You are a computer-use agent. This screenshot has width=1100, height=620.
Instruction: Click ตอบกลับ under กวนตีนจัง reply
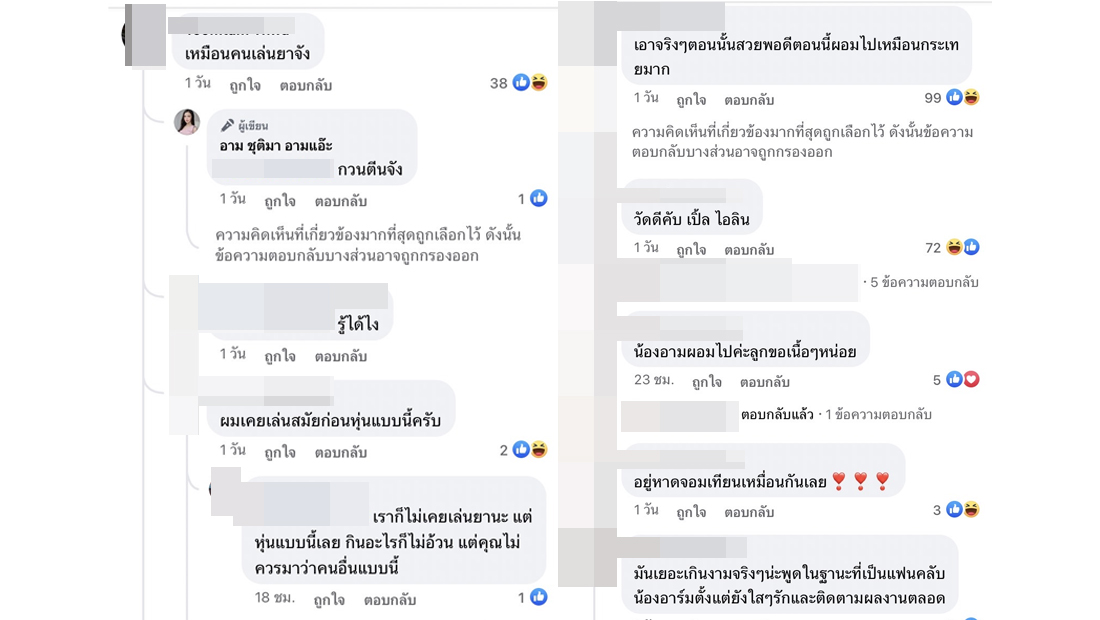341,200
